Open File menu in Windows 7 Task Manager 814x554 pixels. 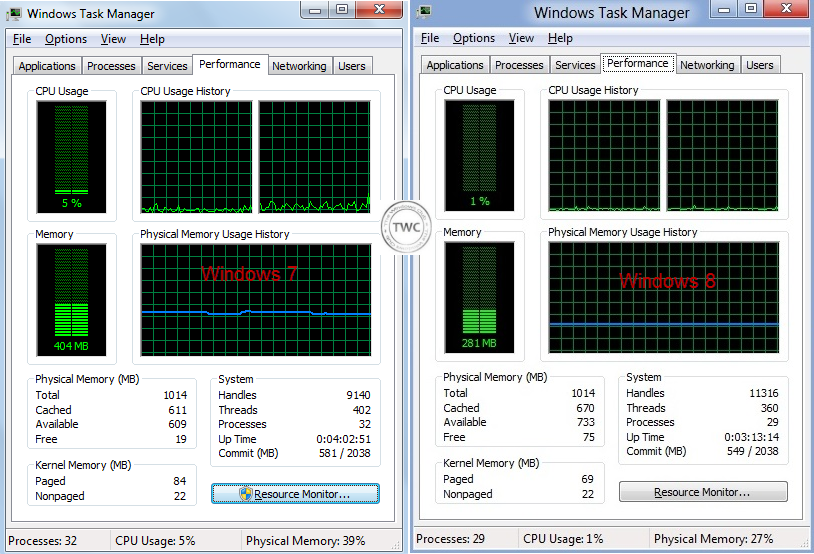pos(22,39)
